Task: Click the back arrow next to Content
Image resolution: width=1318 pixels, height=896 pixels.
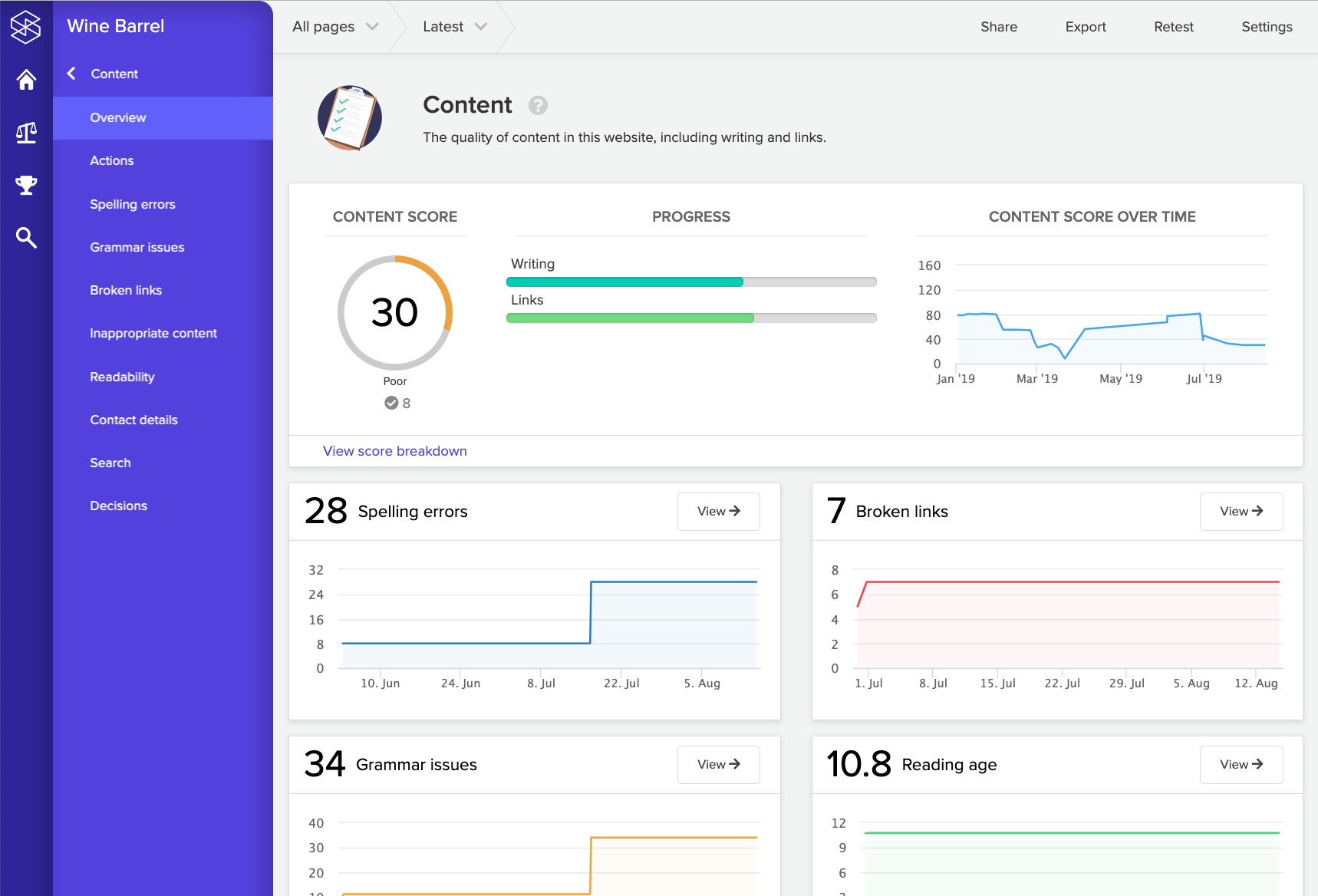Action: tap(71, 73)
